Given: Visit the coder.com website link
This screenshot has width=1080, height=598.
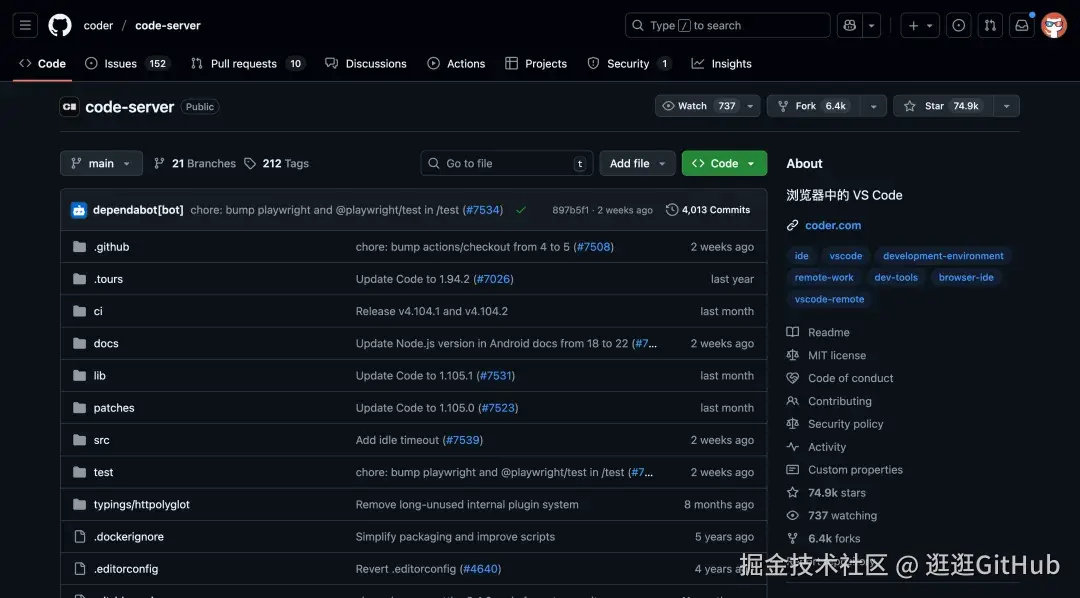Looking at the screenshot, I should coord(833,225).
